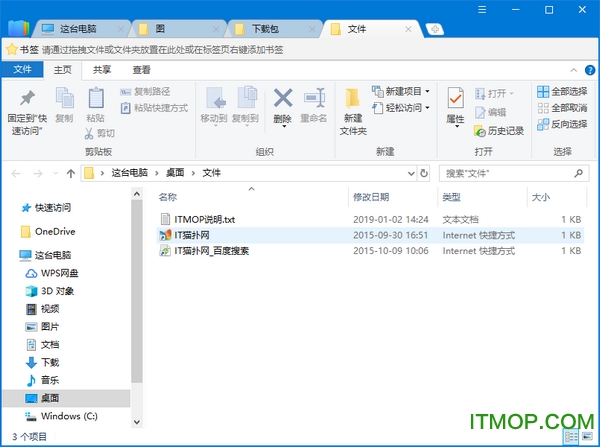Click the search magnifier icon
Screen dimensions: 600x447
[579, 173]
